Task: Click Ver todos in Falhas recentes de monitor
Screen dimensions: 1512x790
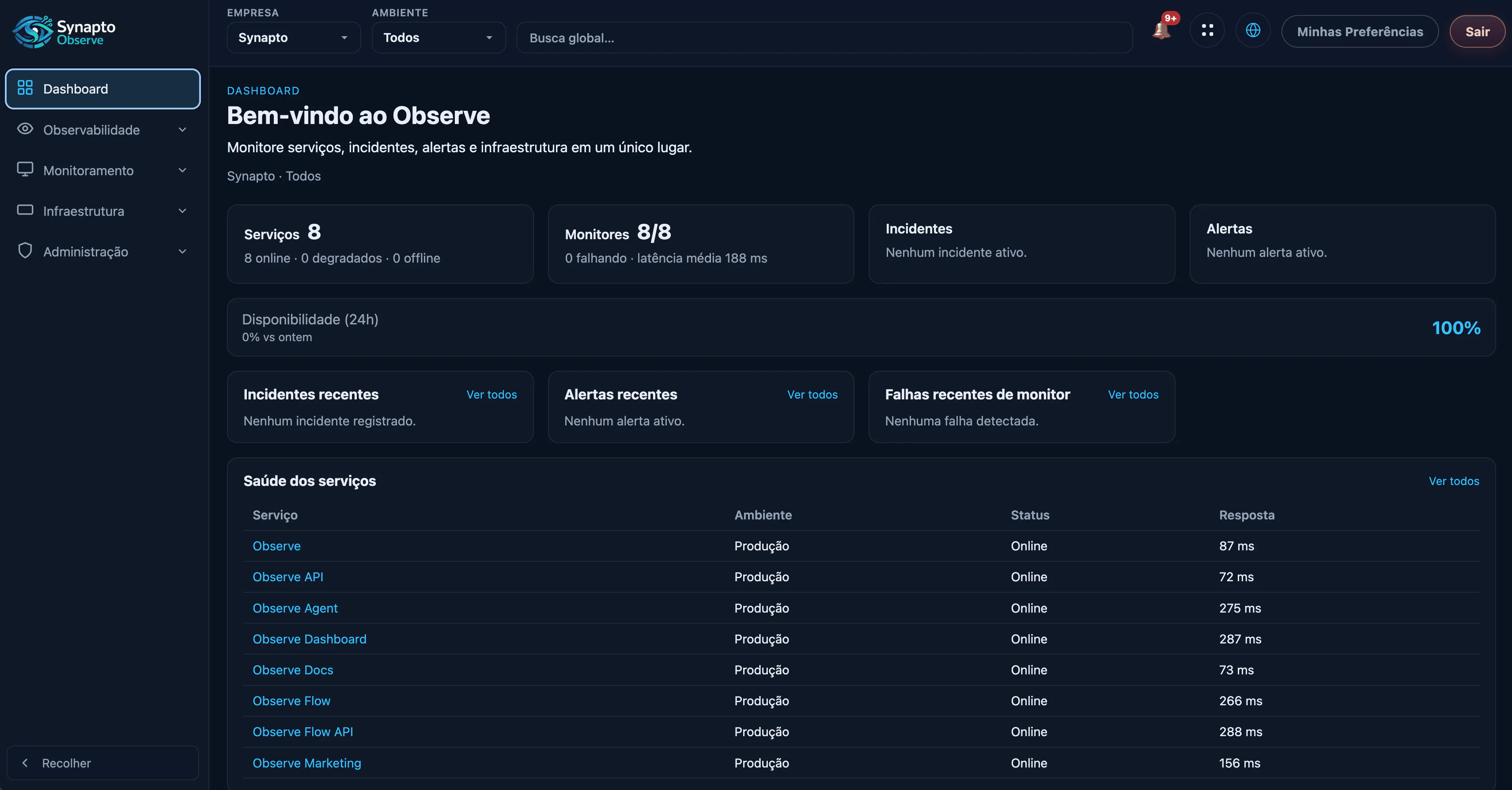Action: (1134, 395)
